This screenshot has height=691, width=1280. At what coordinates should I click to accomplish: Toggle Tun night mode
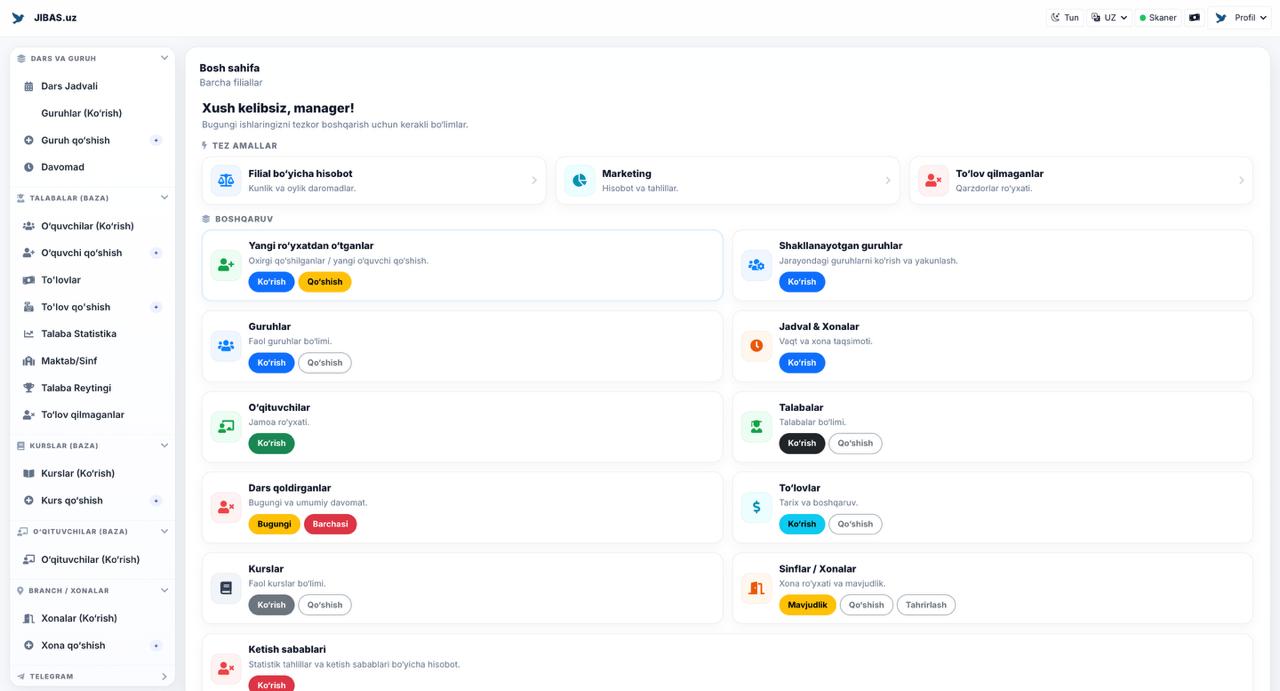click(1064, 18)
